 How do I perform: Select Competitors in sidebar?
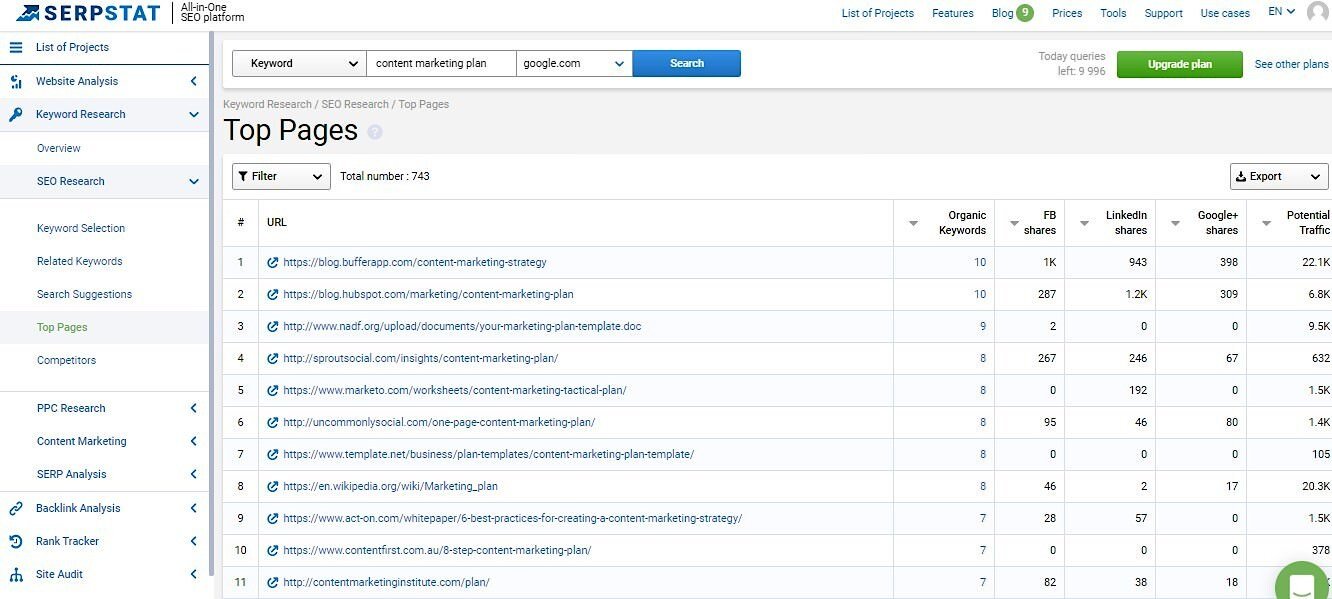(66, 360)
